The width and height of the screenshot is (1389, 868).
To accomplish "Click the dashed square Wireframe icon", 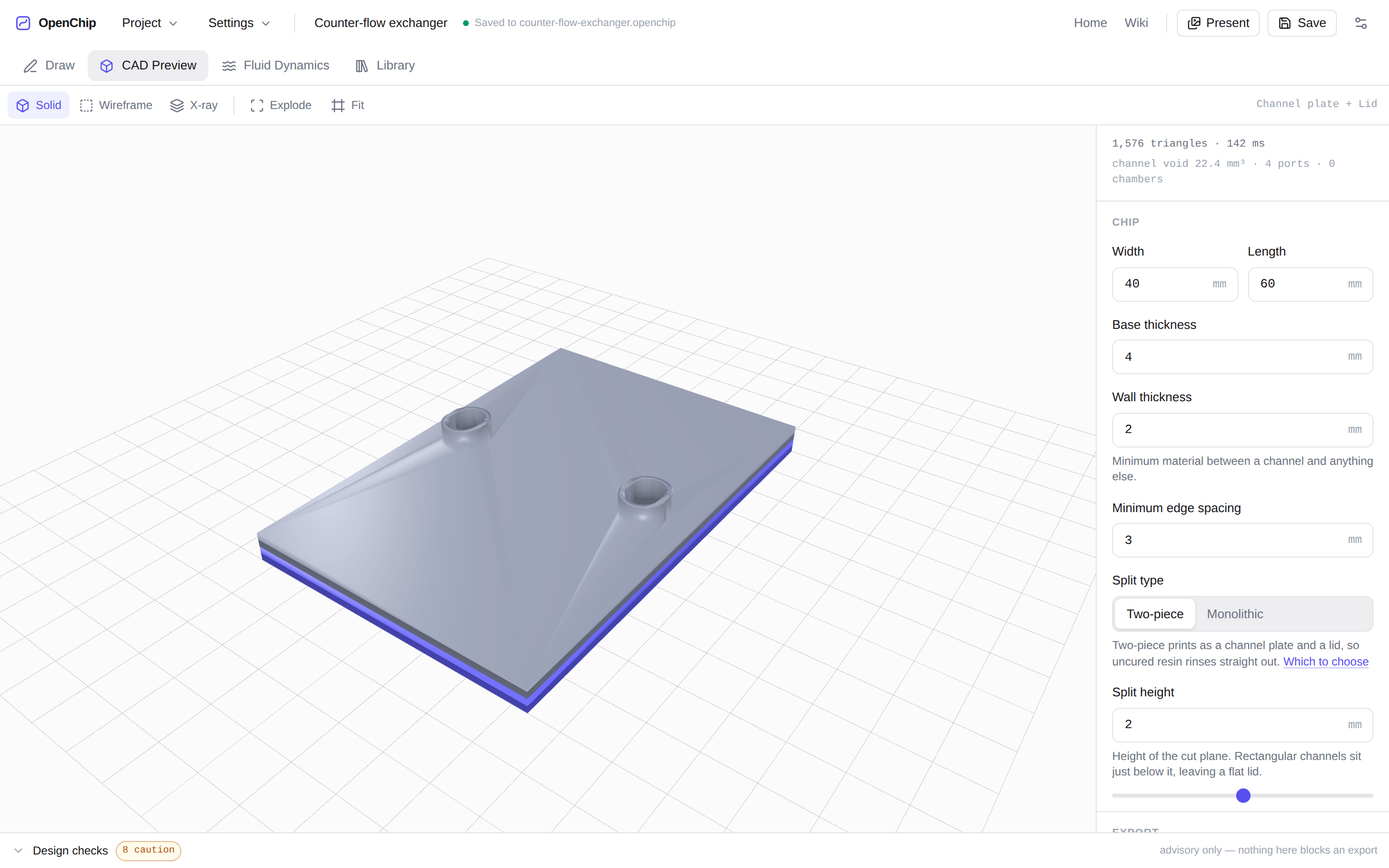I will point(86,106).
